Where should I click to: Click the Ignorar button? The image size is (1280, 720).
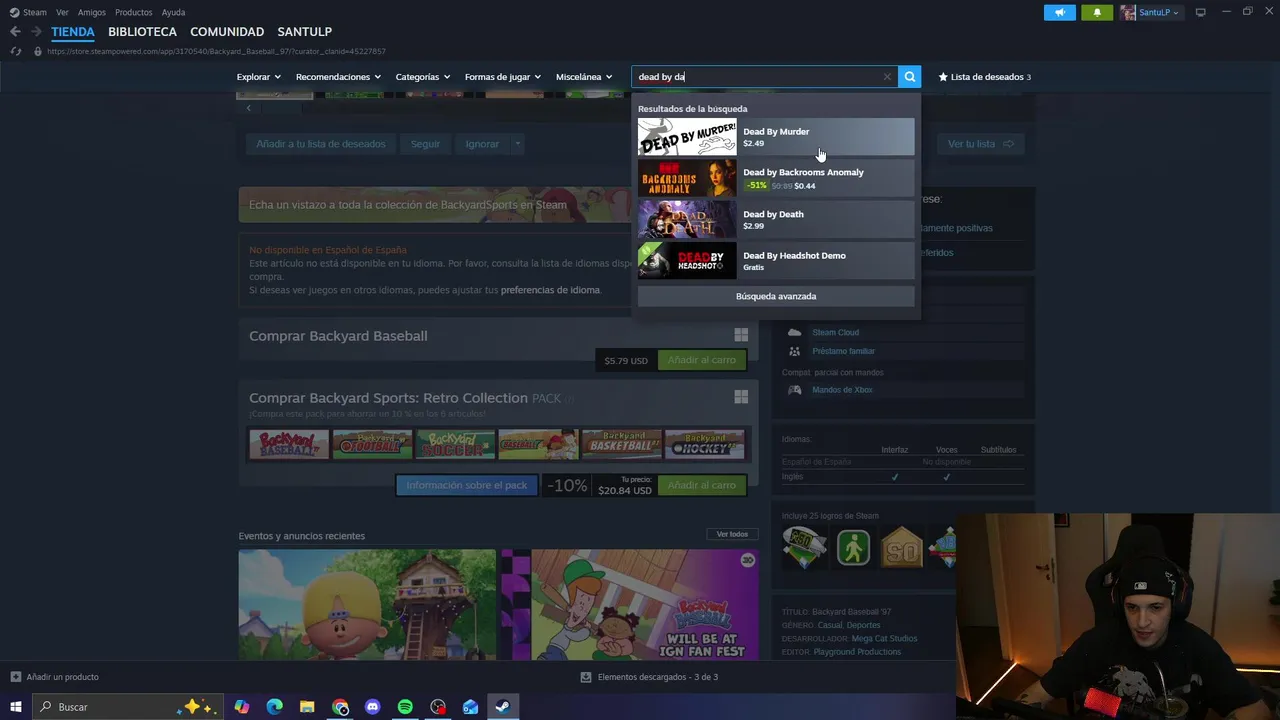[482, 144]
